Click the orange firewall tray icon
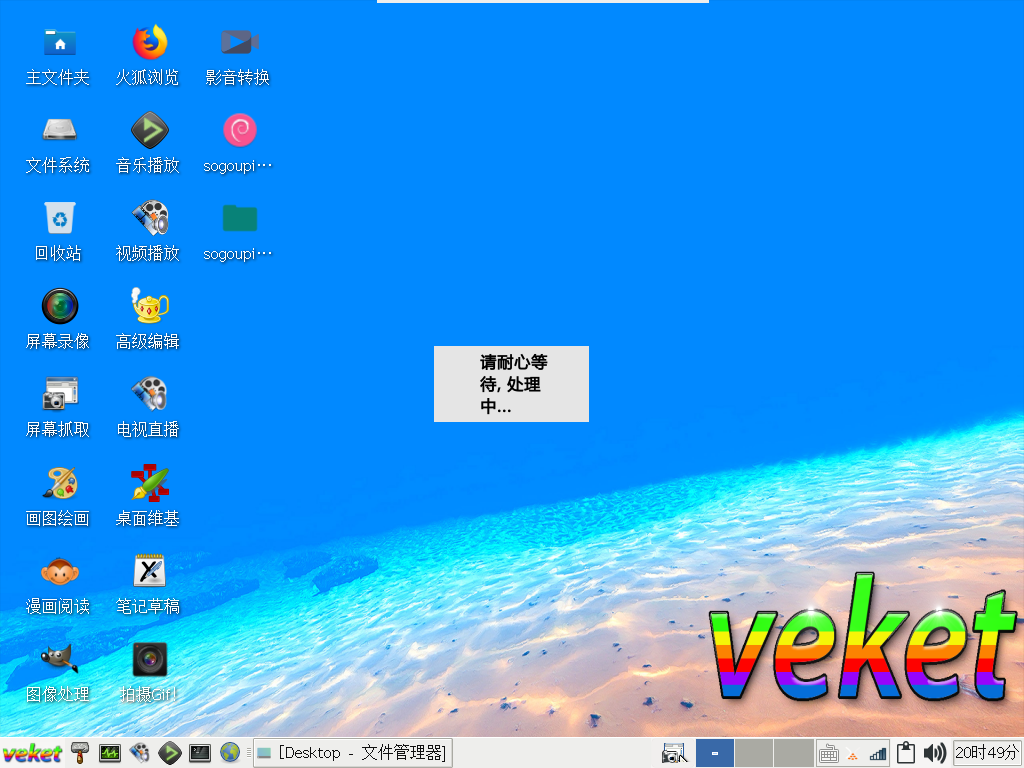This screenshot has width=1024, height=768. [852, 755]
